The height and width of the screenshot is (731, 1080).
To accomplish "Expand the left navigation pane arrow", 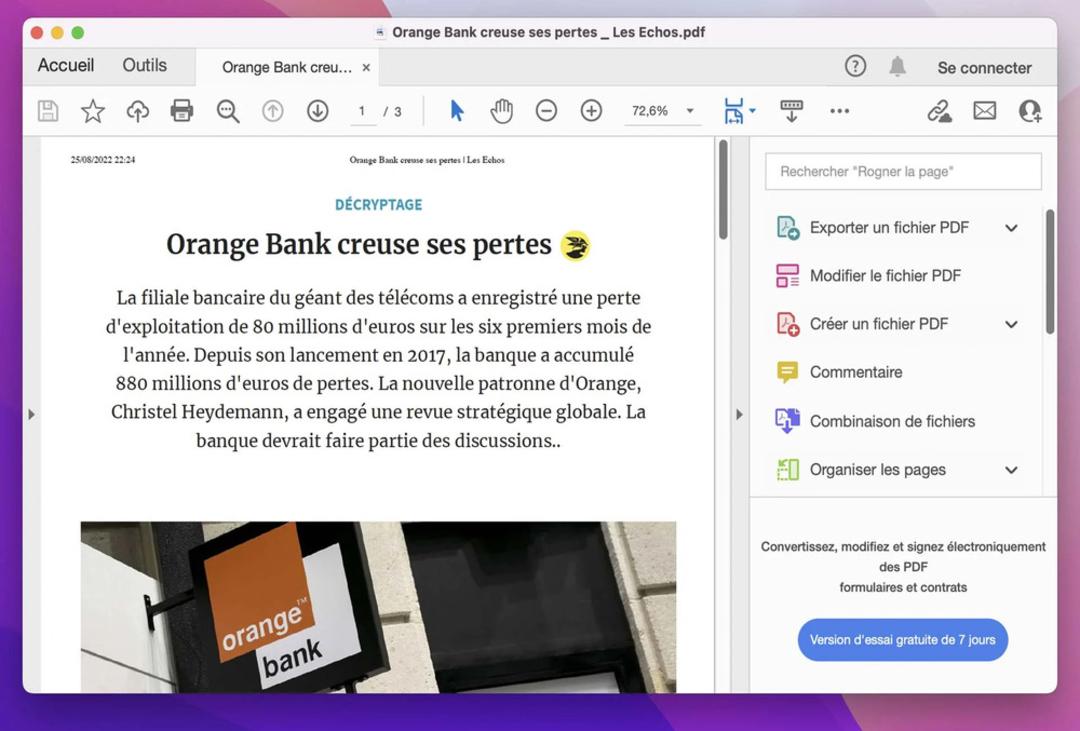I will point(31,415).
